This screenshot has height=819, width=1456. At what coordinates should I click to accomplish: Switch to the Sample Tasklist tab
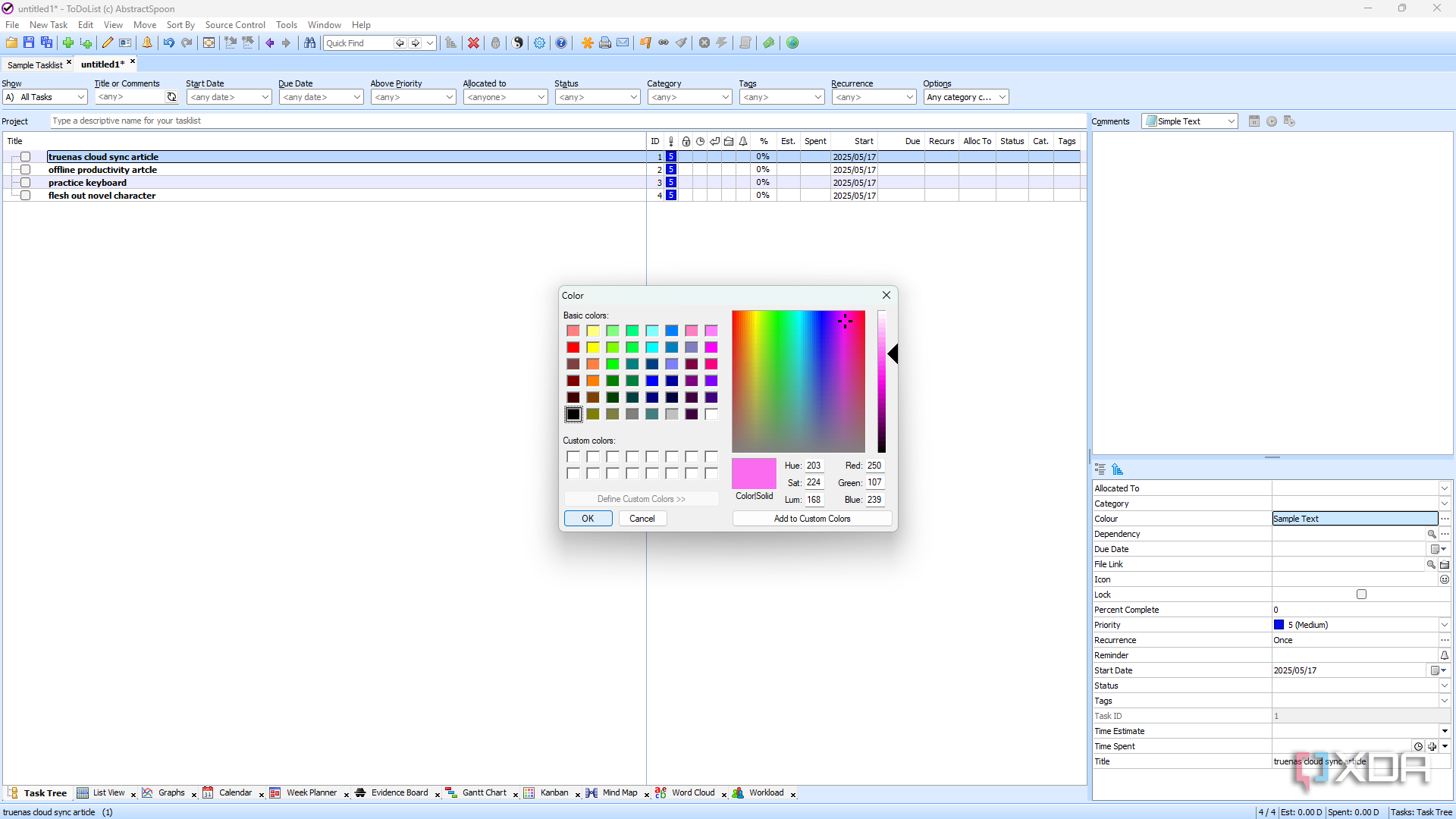36,65
